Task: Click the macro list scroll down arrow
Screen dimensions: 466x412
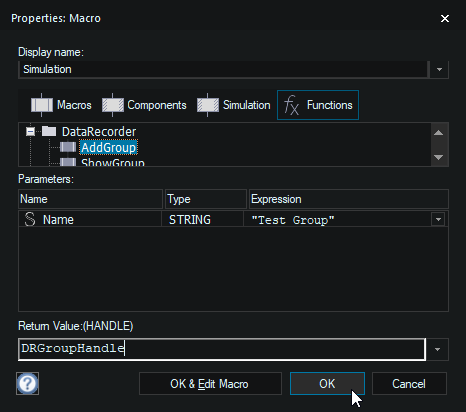Action: [439, 157]
